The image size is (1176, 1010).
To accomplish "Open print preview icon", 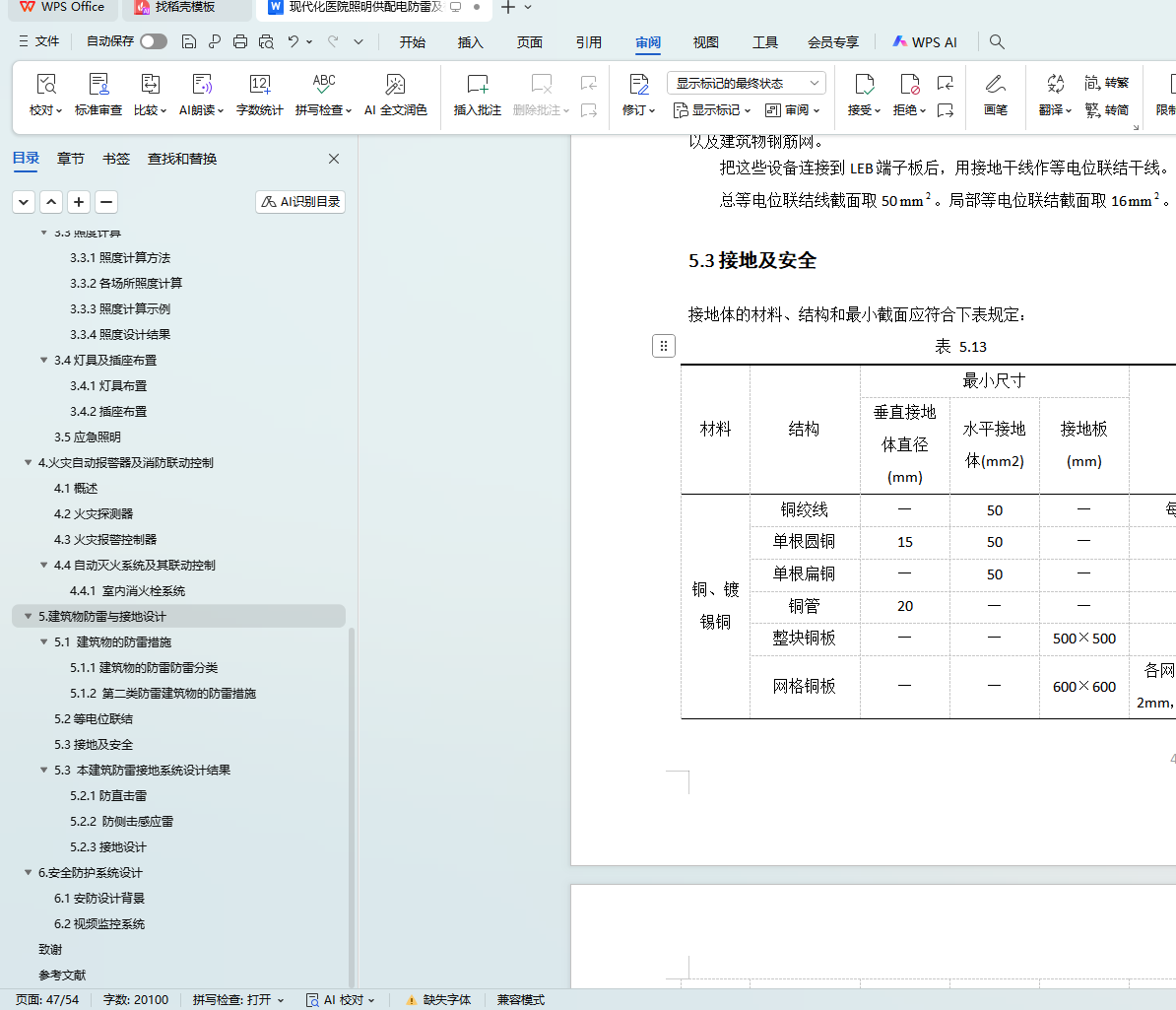I will tap(266, 42).
